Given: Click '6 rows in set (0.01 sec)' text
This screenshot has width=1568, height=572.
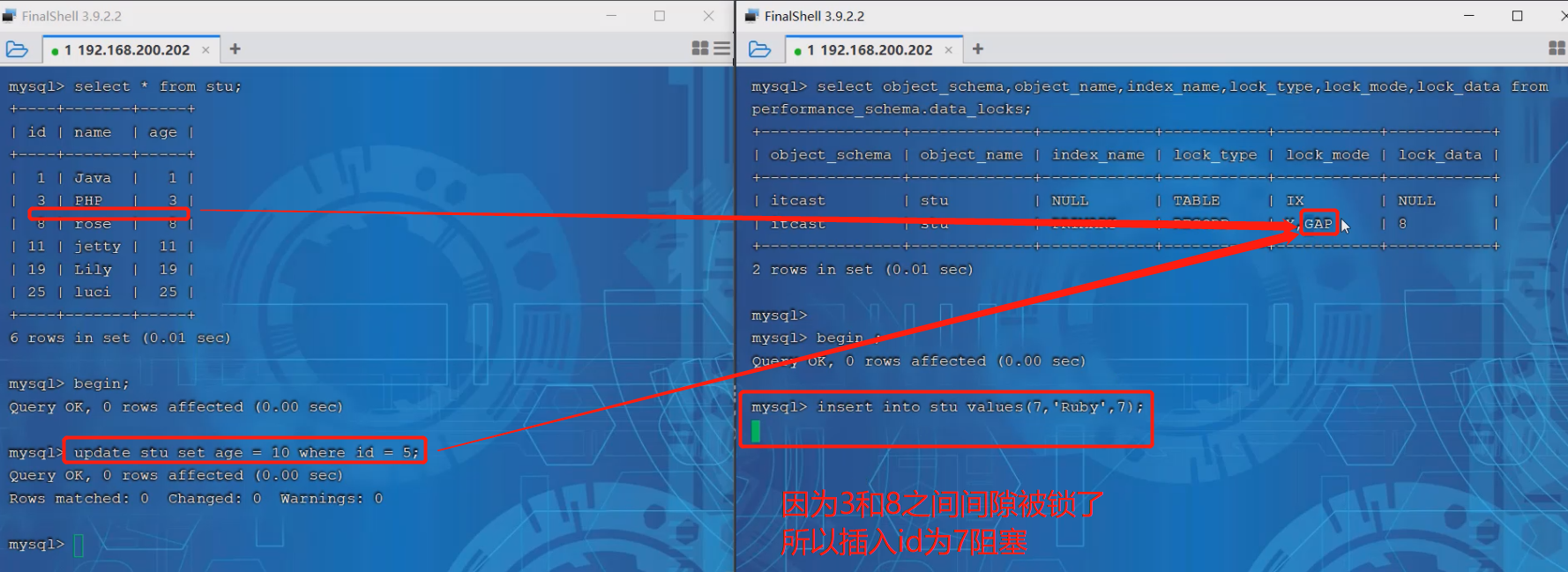Looking at the screenshot, I should tap(120, 338).
